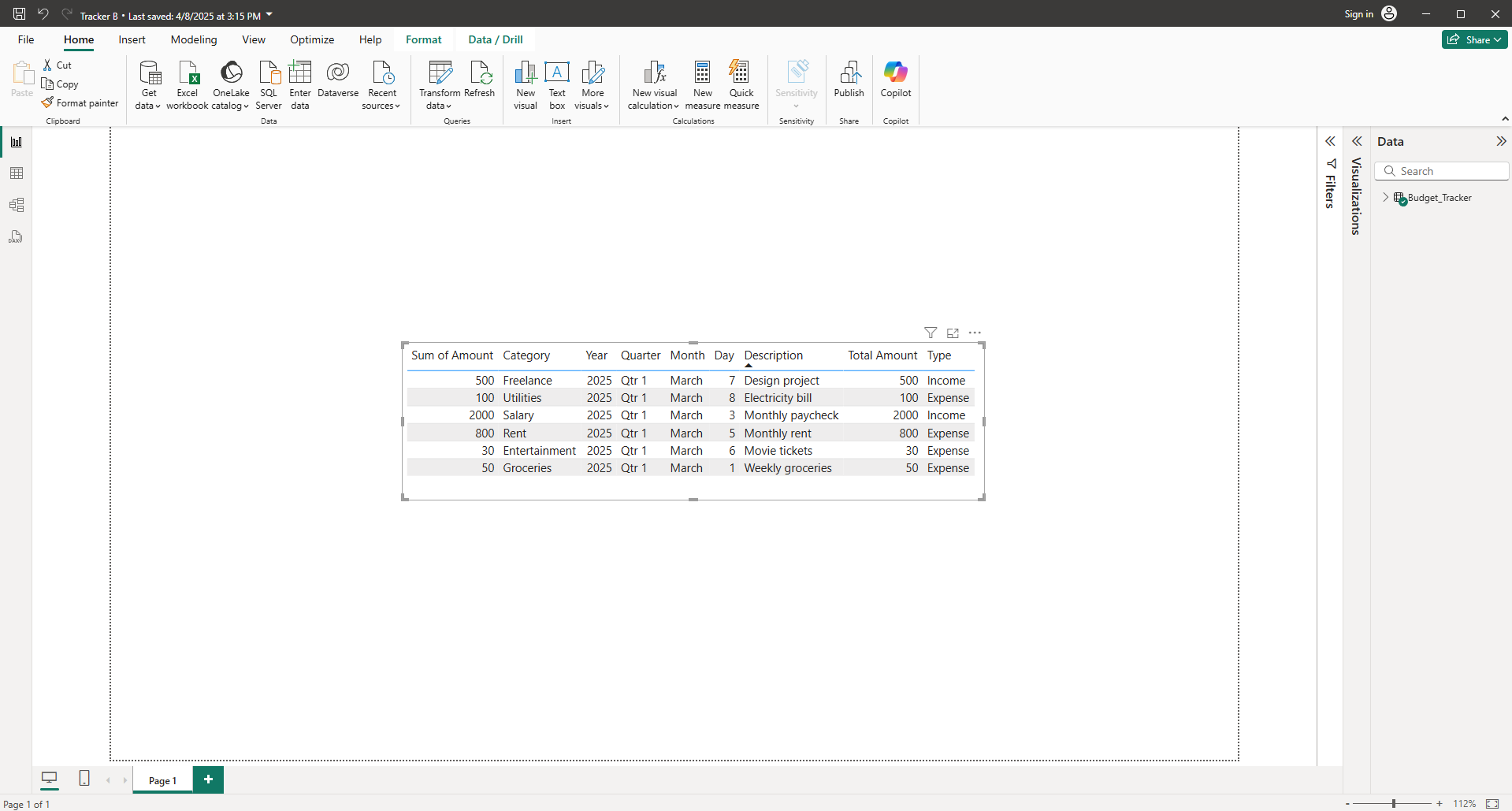Viewport: 1512px width, 811px height.
Task: Switch to Table view in left sidebar
Action: click(x=17, y=173)
